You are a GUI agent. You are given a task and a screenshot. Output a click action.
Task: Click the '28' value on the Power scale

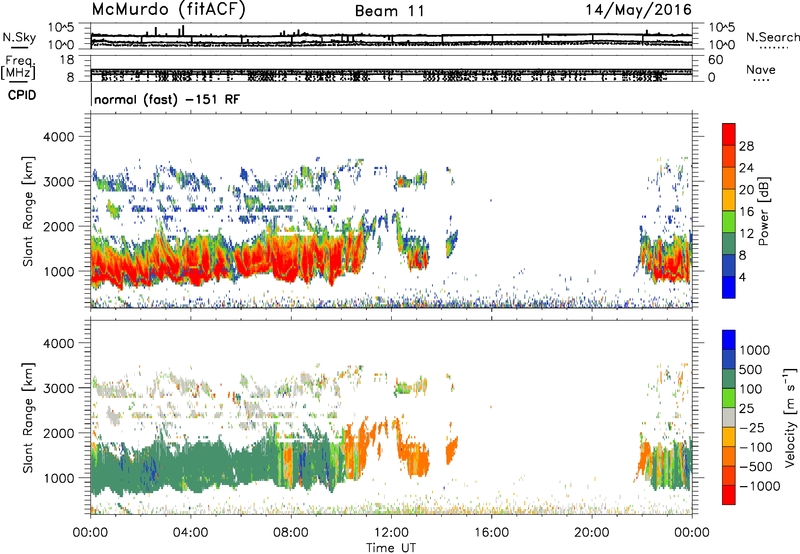[x=746, y=146]
